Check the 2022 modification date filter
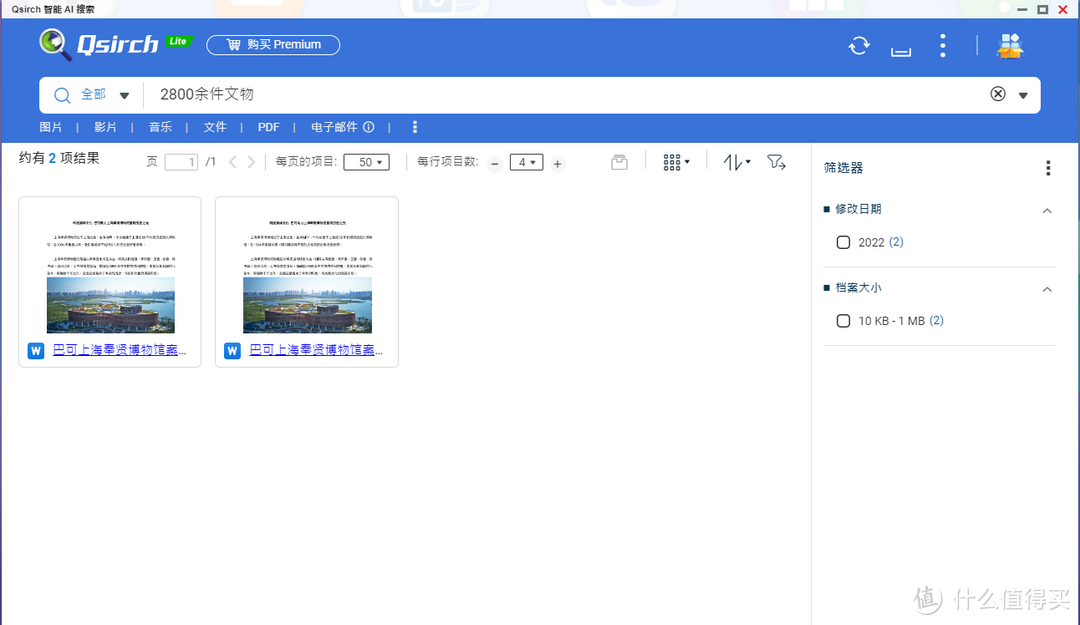Screen dimensions: 1080x625 (844, 242)
